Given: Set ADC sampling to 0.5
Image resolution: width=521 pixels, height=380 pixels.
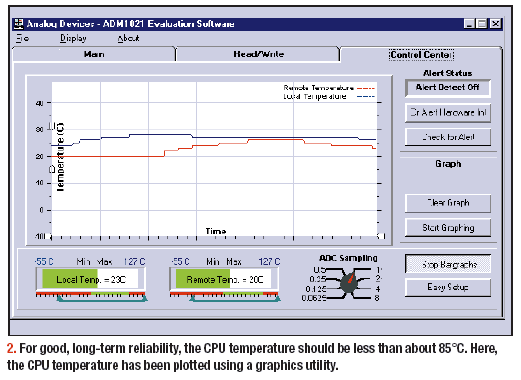Looking at the screenshot, I should (x=320, y=269).
